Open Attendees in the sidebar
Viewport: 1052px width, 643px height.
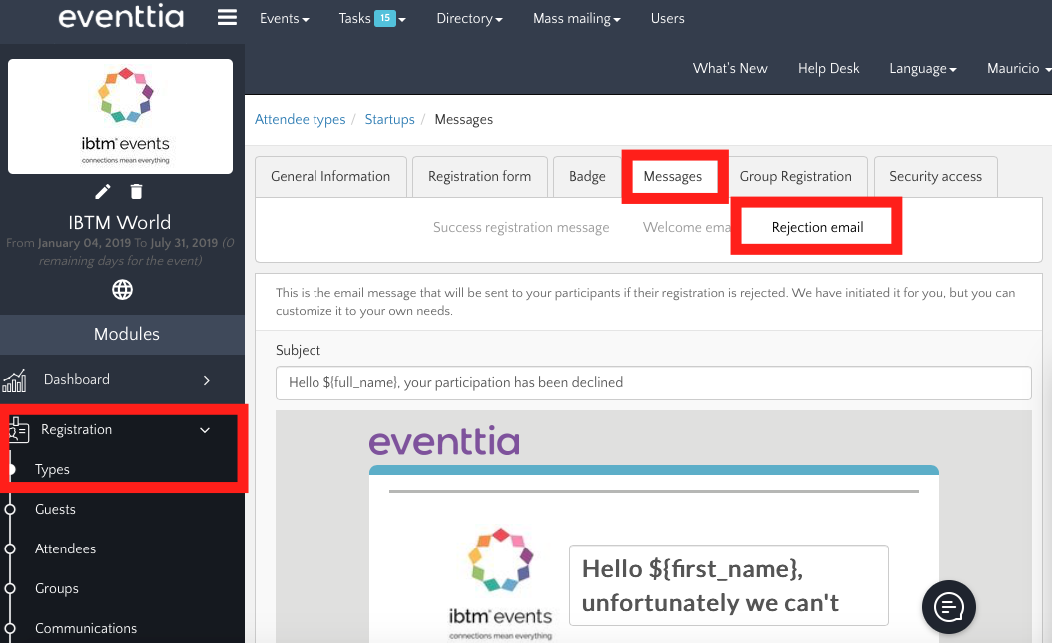(65, 549)
